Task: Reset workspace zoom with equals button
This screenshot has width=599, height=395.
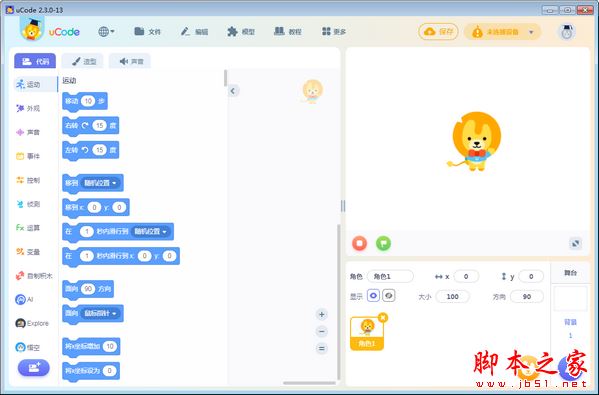Action: (322, 348)
